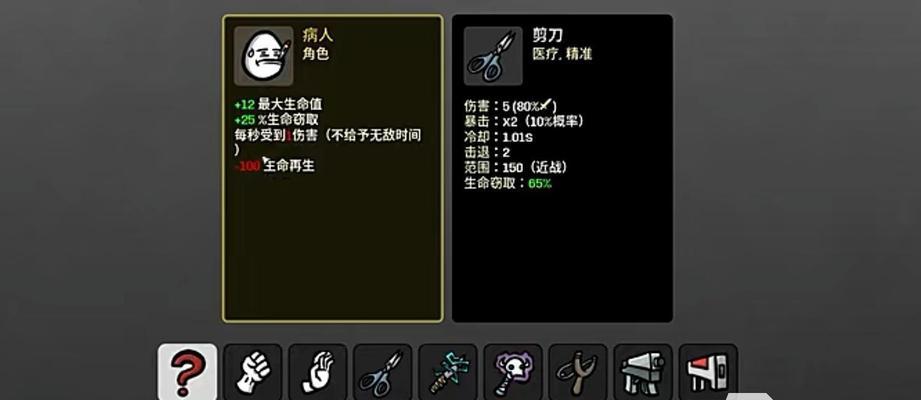Click the 范围 150 (近战) range stat
The image size is (921, 400).
[516, 168]
